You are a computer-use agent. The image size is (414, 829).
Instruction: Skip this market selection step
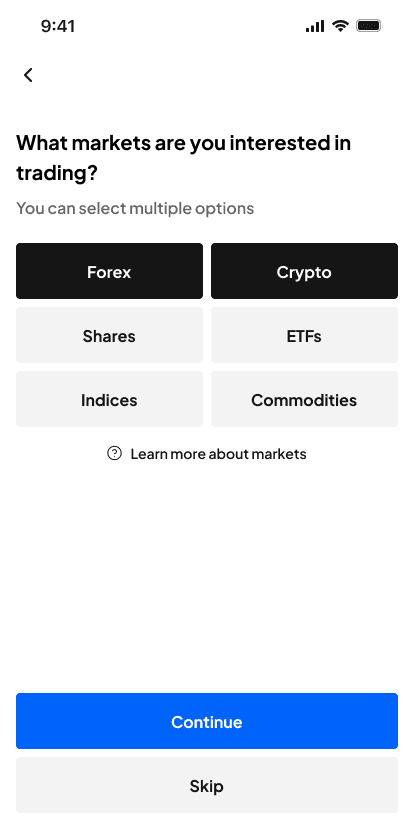tap(207, 785)
